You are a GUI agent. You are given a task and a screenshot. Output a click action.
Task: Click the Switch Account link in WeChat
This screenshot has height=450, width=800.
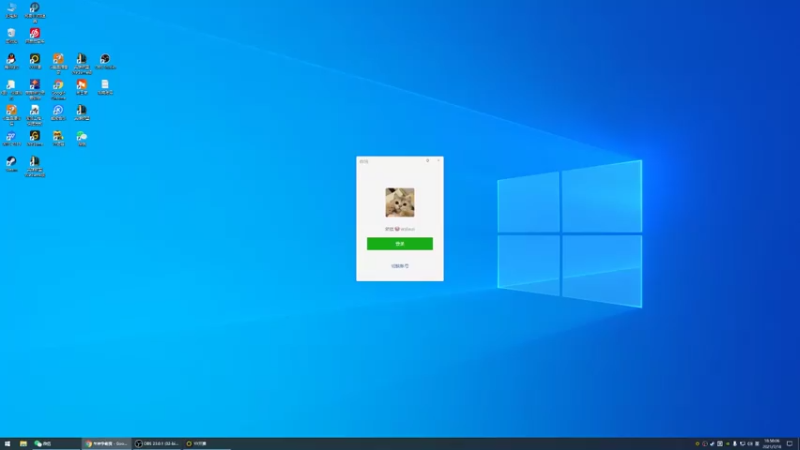(x=399, y=266)
